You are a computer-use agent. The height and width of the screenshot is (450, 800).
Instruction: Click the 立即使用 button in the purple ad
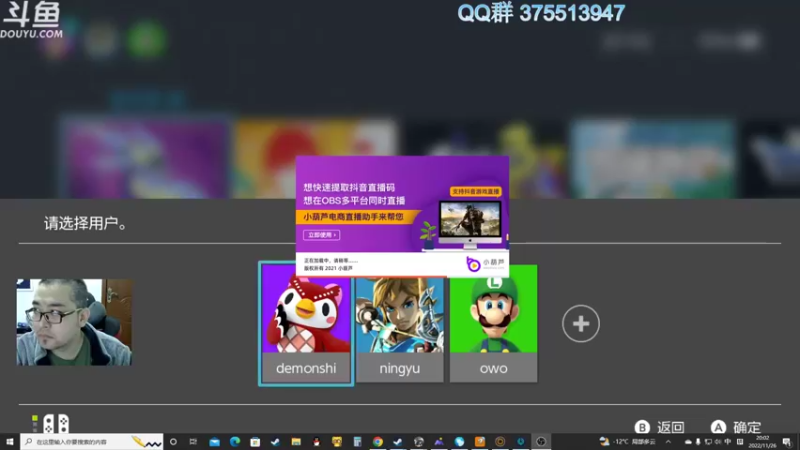pos(321,235)
